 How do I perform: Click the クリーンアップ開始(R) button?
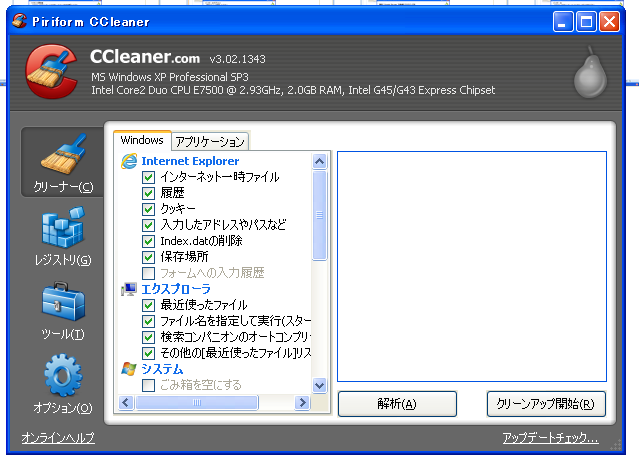pyautogui.click(x=546, y=404)
